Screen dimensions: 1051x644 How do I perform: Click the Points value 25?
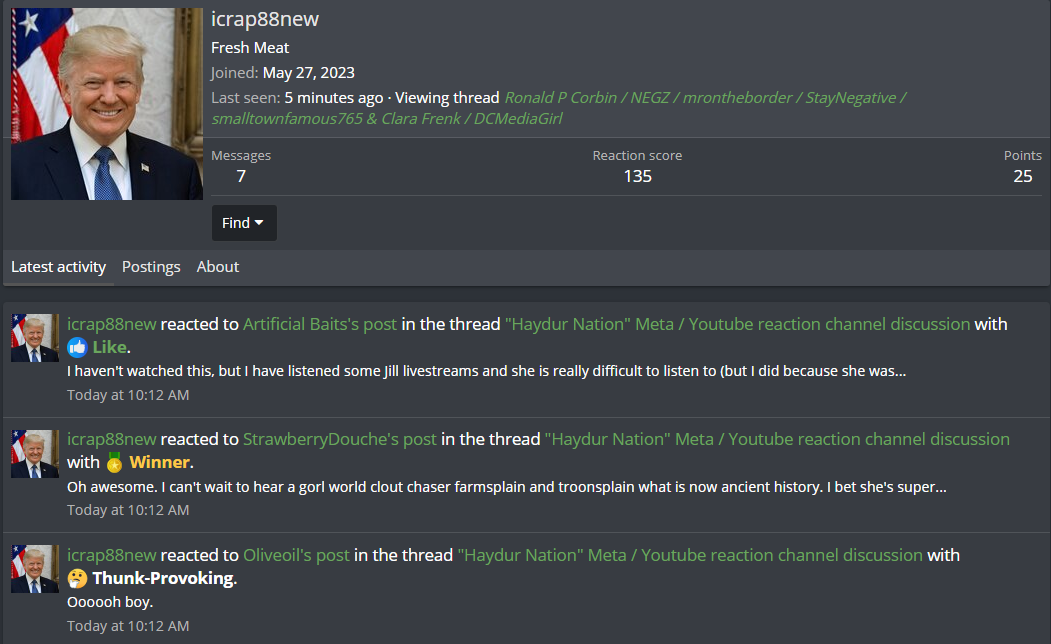(1023, 176)
